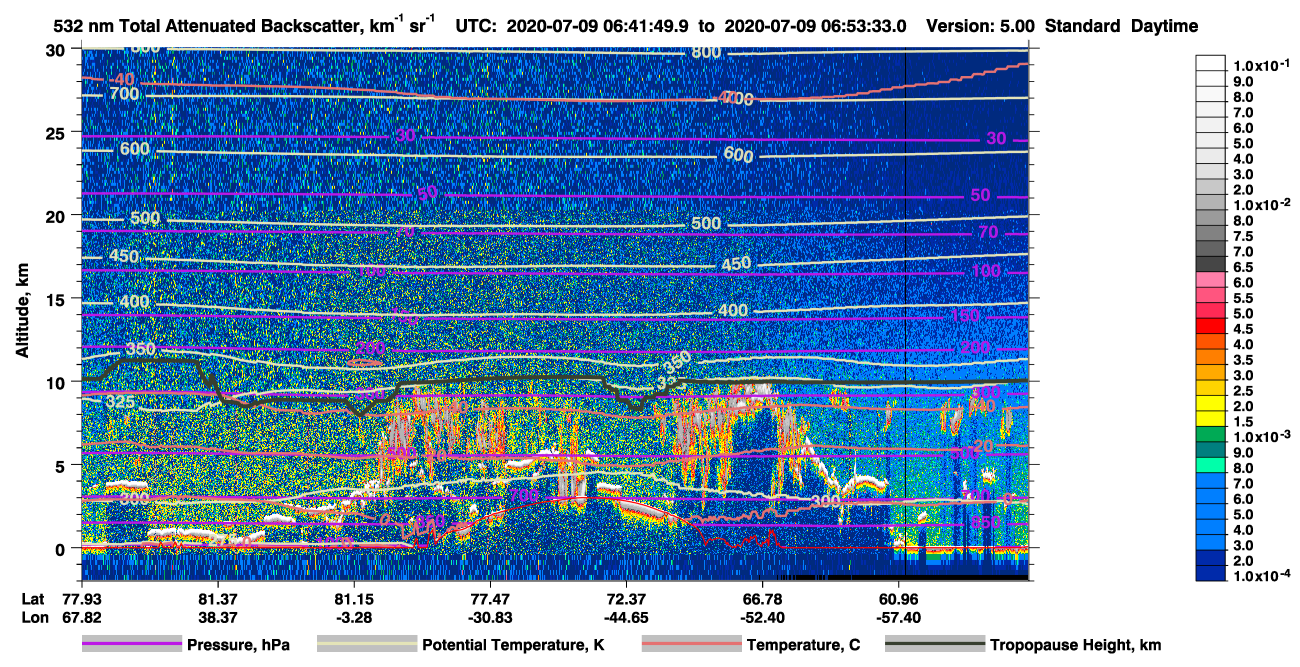Click the "Temperature, C" legend label
The width and height of the screenshot is (1300, 667).
[803, 645]
